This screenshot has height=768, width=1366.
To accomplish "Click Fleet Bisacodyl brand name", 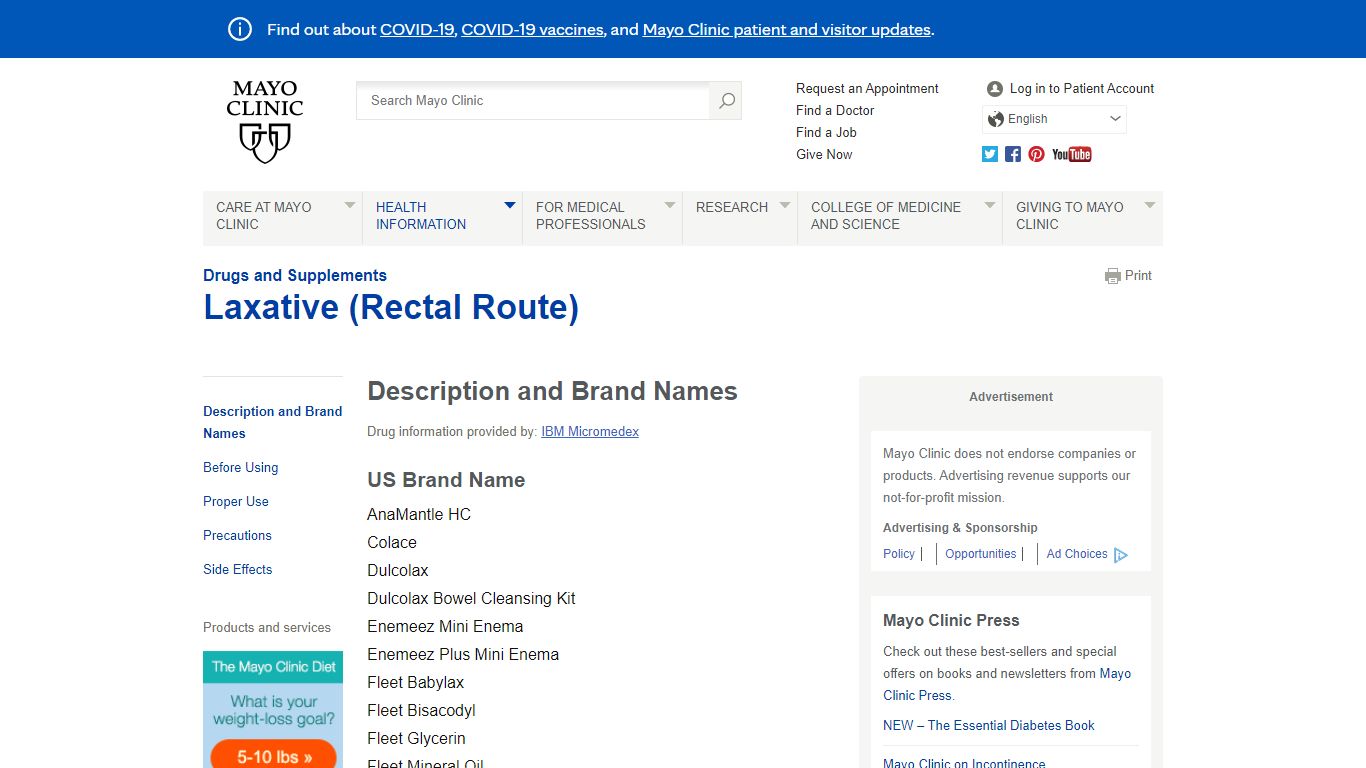I will pyautogui.click(x=421, y=711).
